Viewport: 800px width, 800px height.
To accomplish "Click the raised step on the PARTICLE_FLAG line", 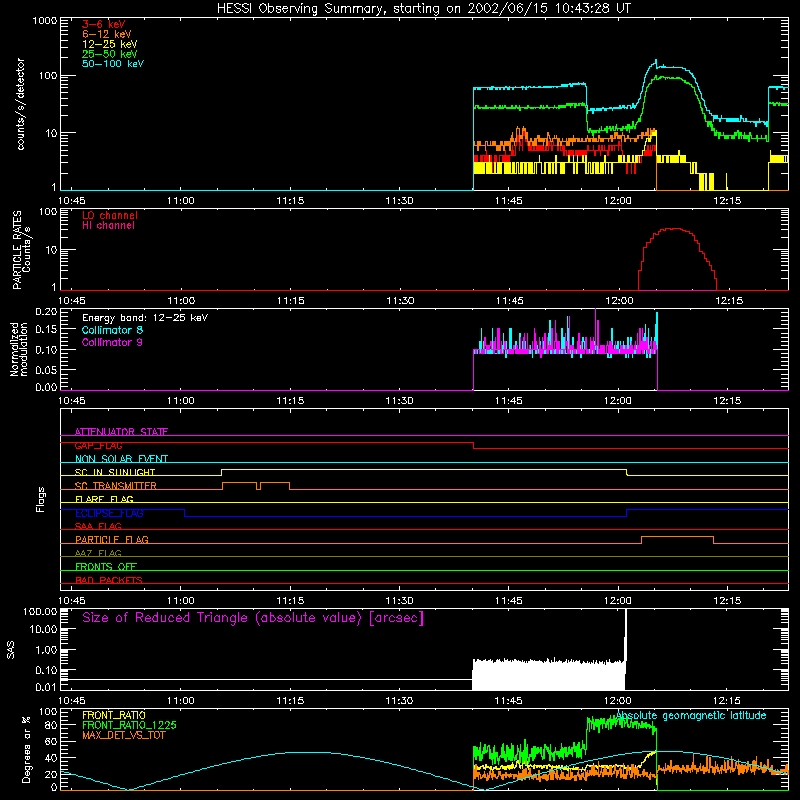I will click(677, 537).
